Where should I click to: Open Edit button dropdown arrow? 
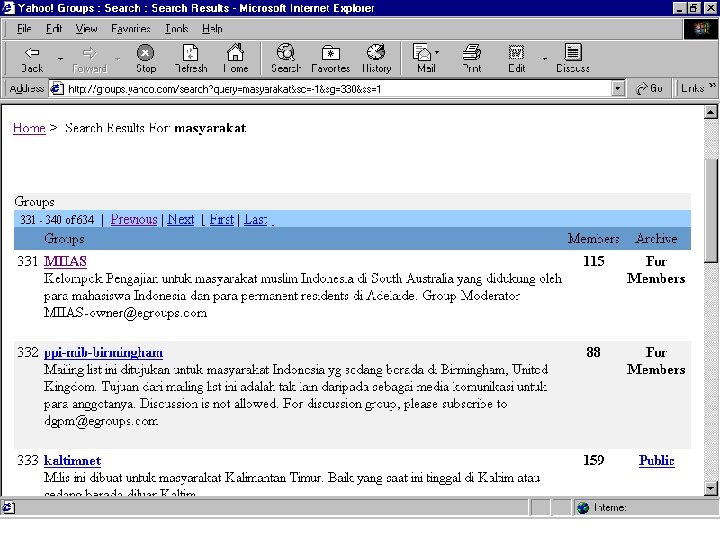pyautogui.click(x=545, y=59)
